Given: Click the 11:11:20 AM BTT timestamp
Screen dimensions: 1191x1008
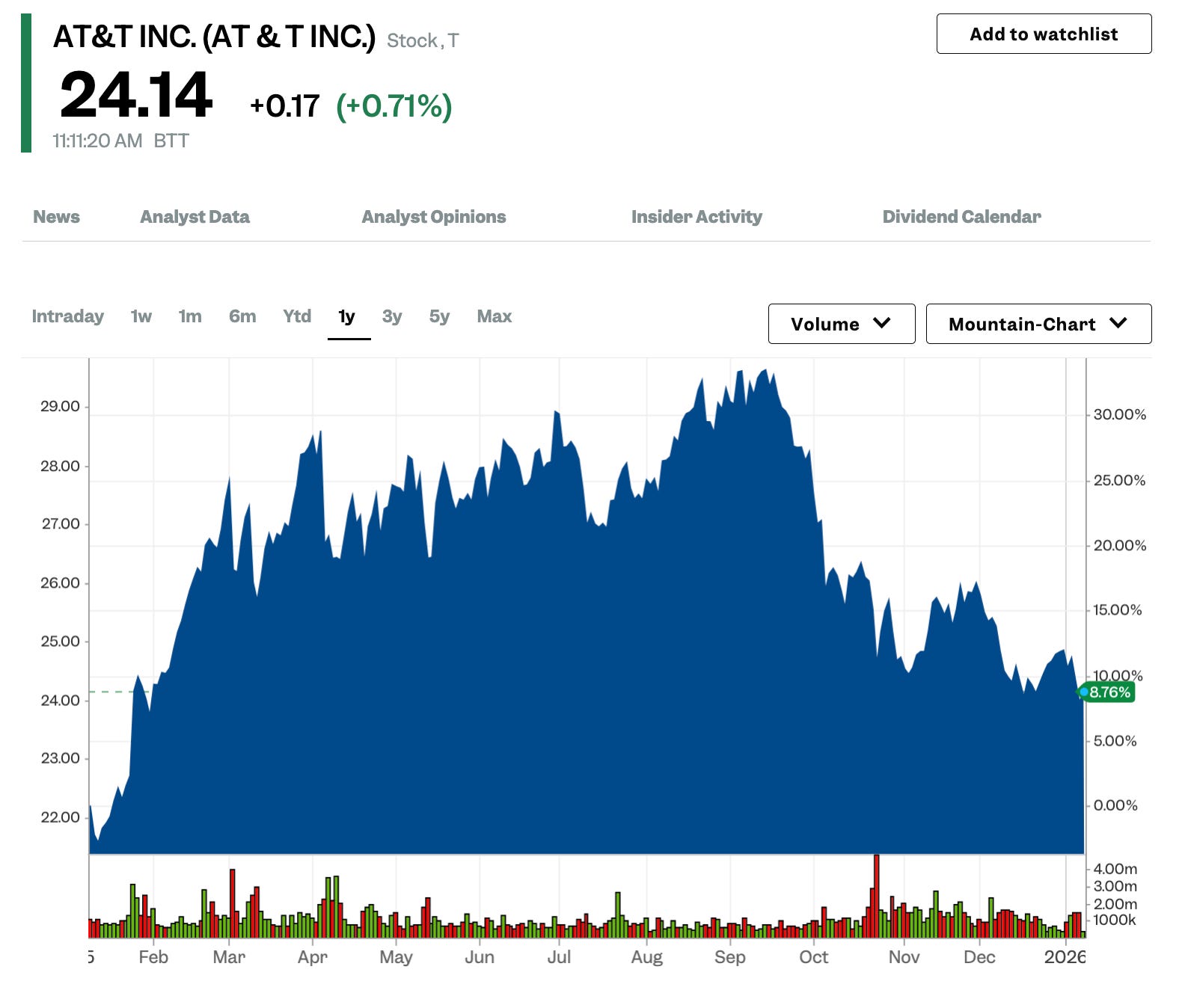Looking at the screenshot, I should [120, 141].
